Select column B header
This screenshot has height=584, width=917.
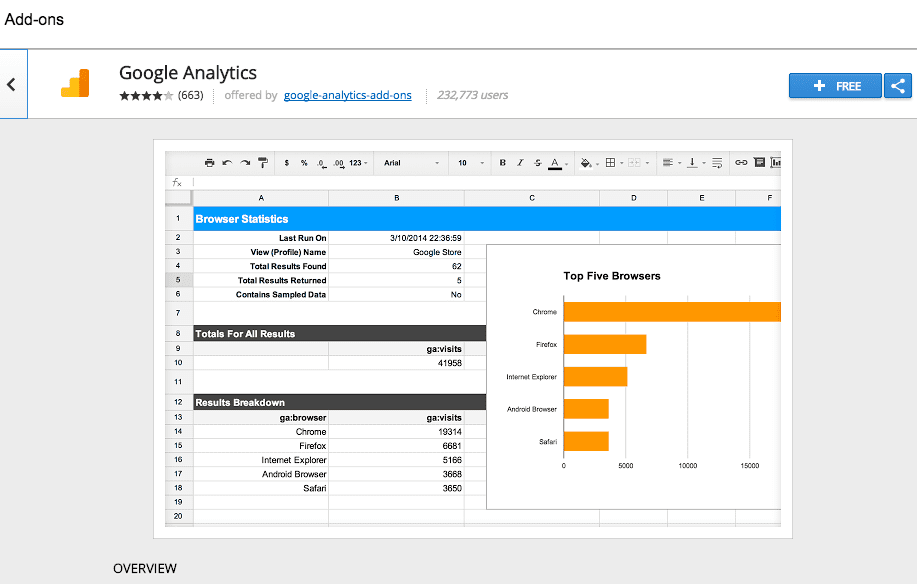397,198
